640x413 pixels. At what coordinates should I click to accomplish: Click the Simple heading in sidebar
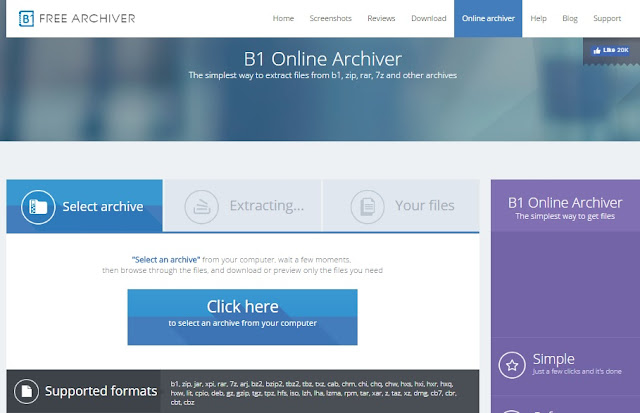[553, 359]
